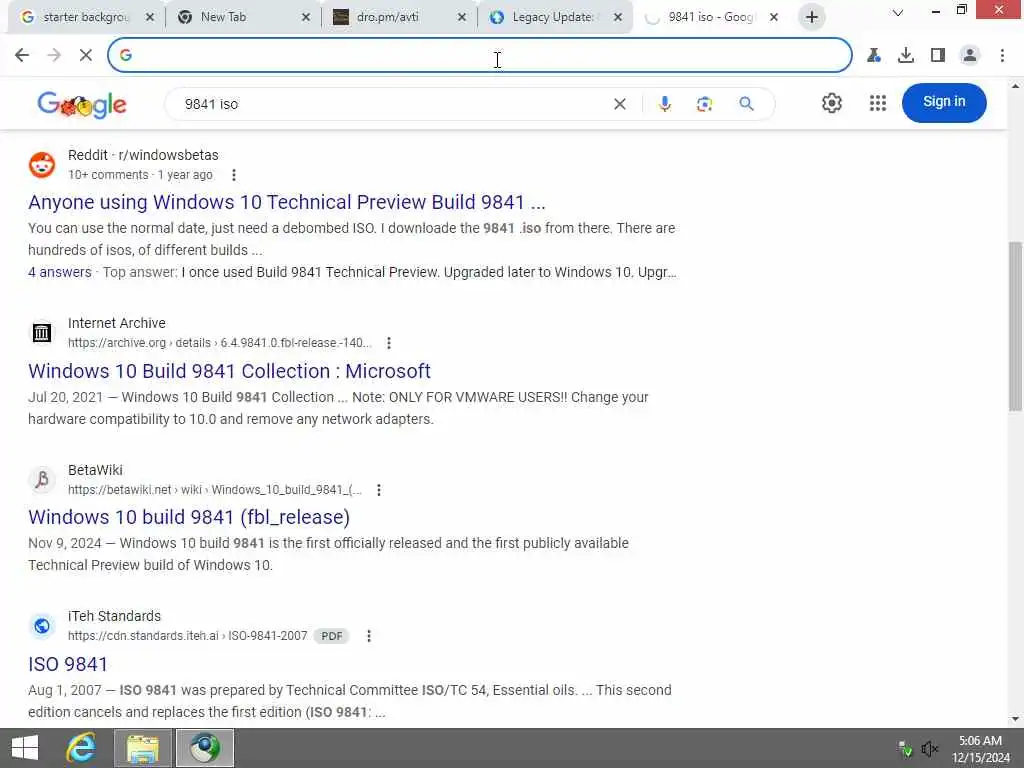Toggle the side panel icon

[x=938, y=56]
